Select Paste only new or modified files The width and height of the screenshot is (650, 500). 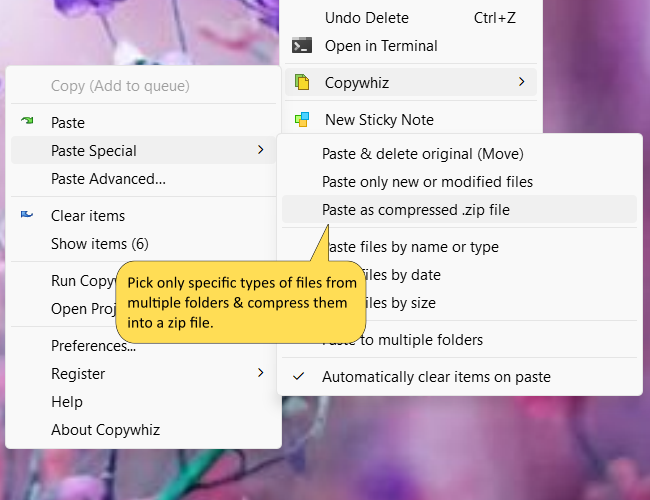click(x=427, y=182)
